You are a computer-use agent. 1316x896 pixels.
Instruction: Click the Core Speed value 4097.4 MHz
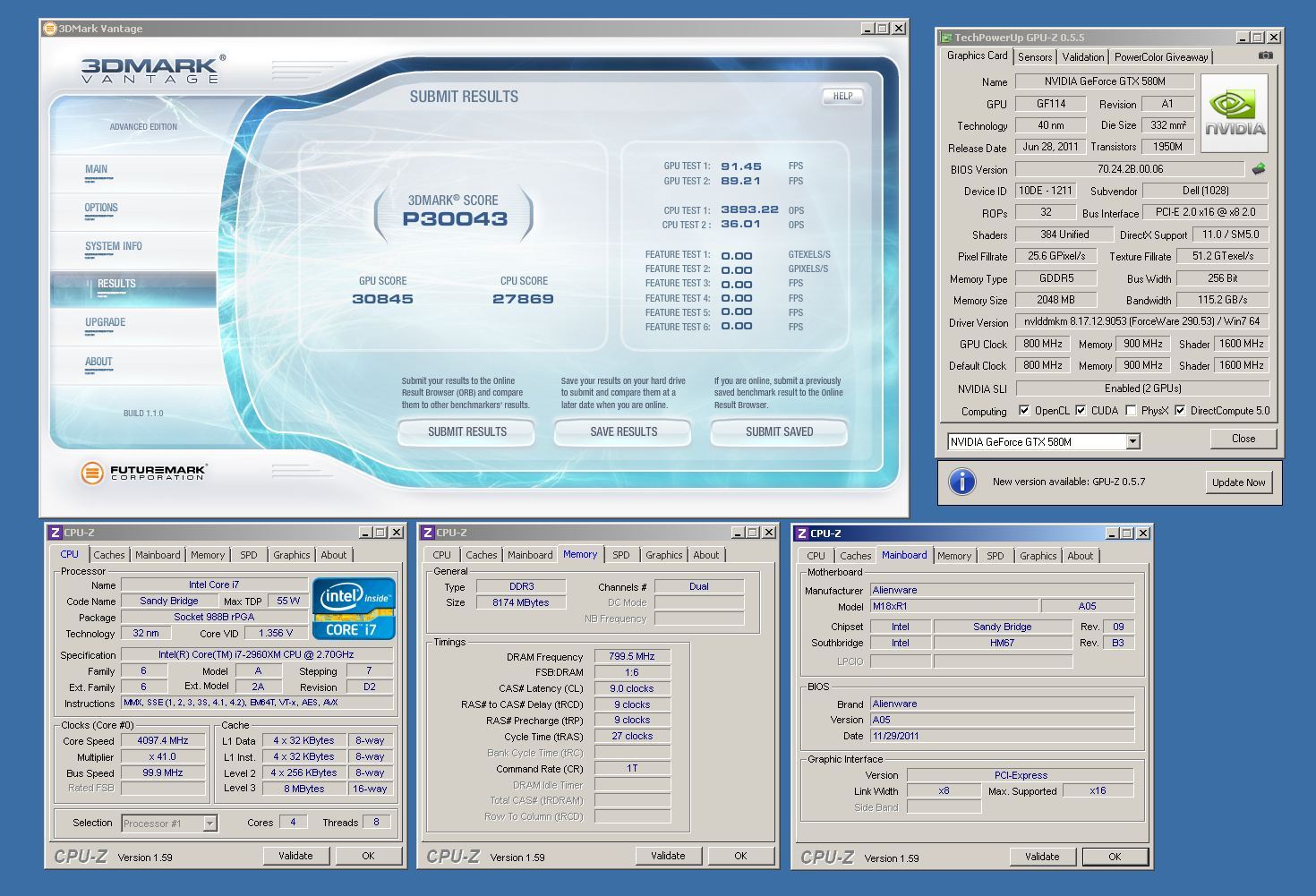pos(163,740)
